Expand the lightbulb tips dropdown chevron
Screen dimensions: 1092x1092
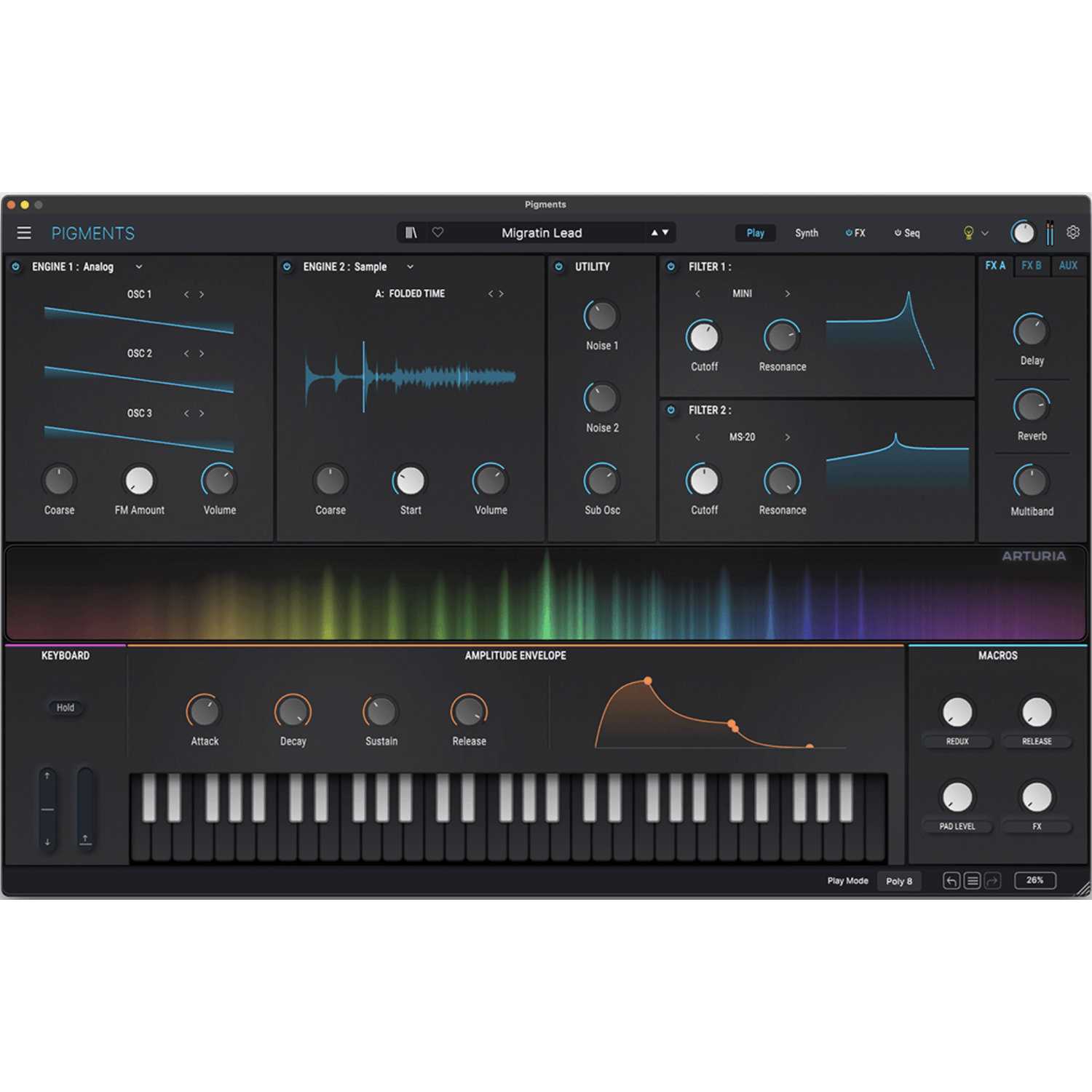(x=985, y=233)
